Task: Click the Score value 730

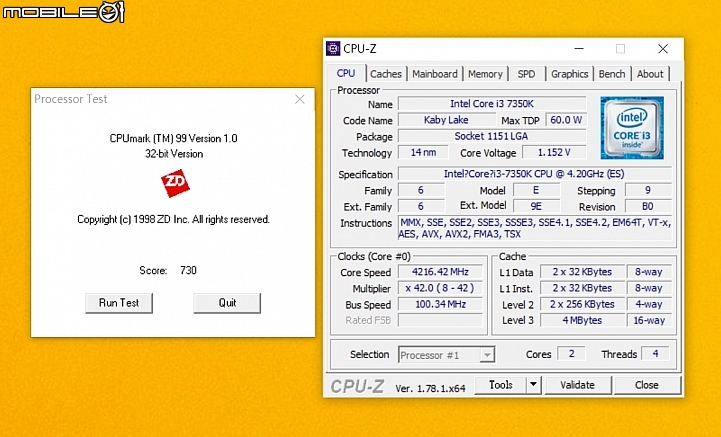Action: point(188,270)
